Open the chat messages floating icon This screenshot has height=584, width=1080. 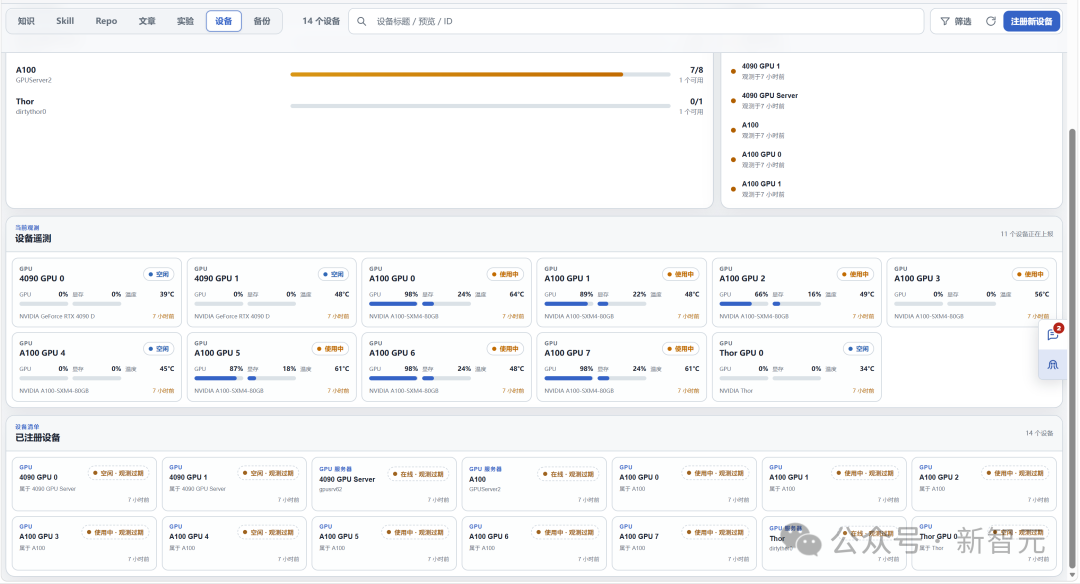1053,335
